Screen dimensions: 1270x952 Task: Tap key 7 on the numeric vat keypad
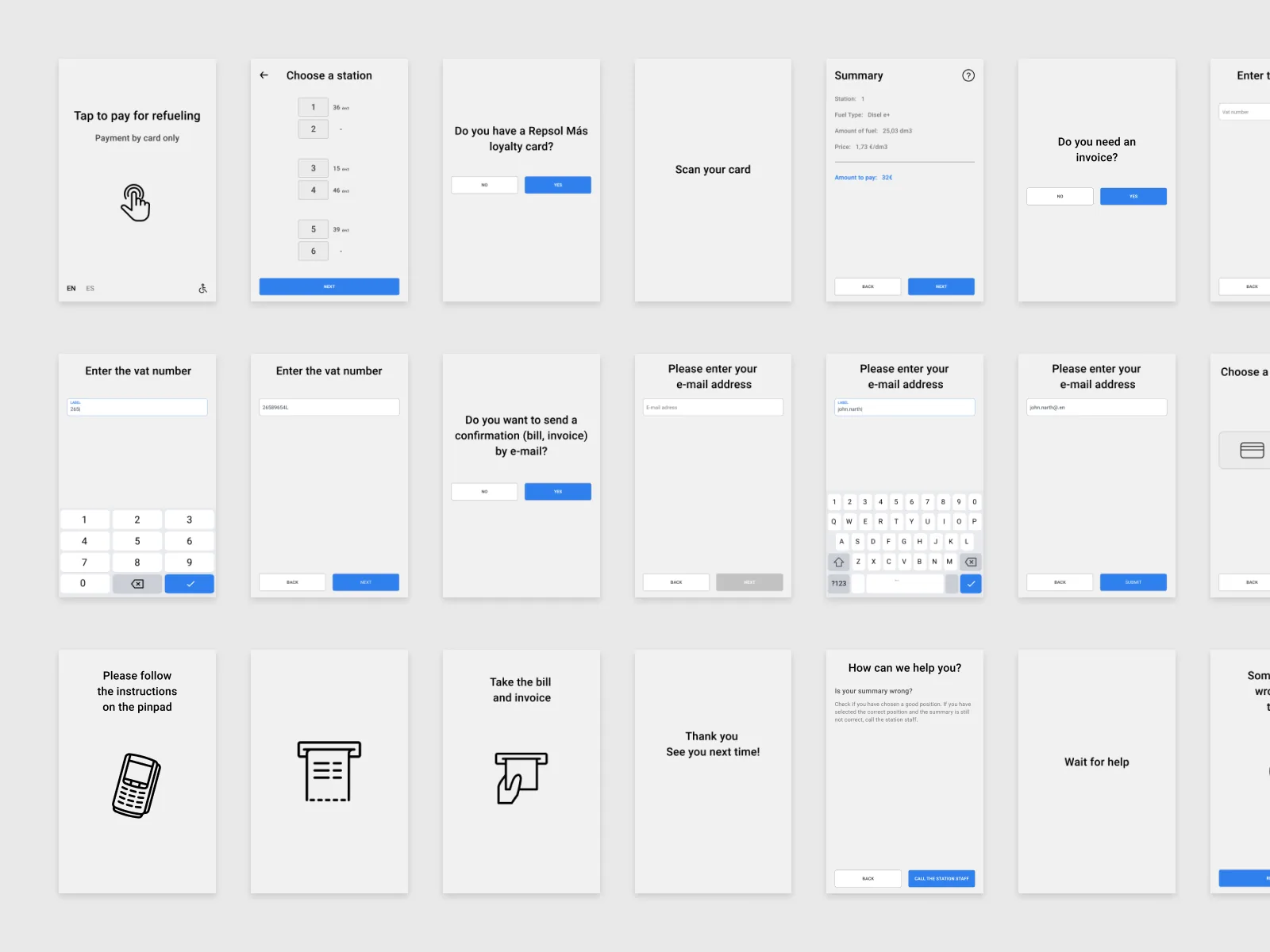tap(85, 562)
